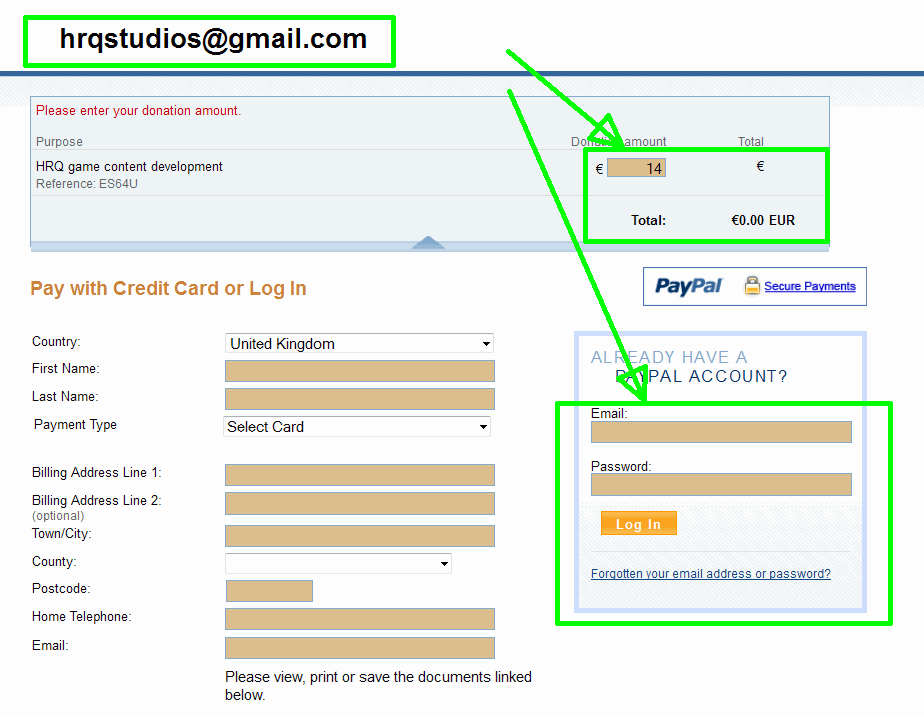Image resolution: width=924 pixels, height=714 pixels.
Task: Click the Reference: ES64U text
Action: 87,184
